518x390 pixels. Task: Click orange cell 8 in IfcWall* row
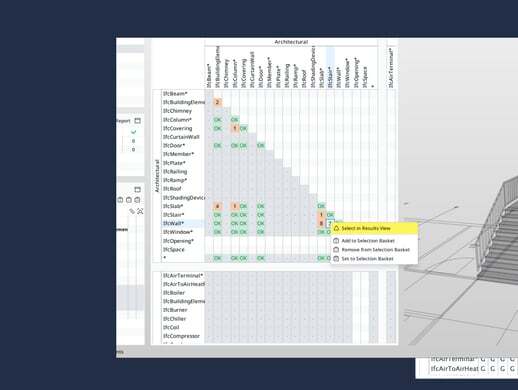[x=321, y=223]
